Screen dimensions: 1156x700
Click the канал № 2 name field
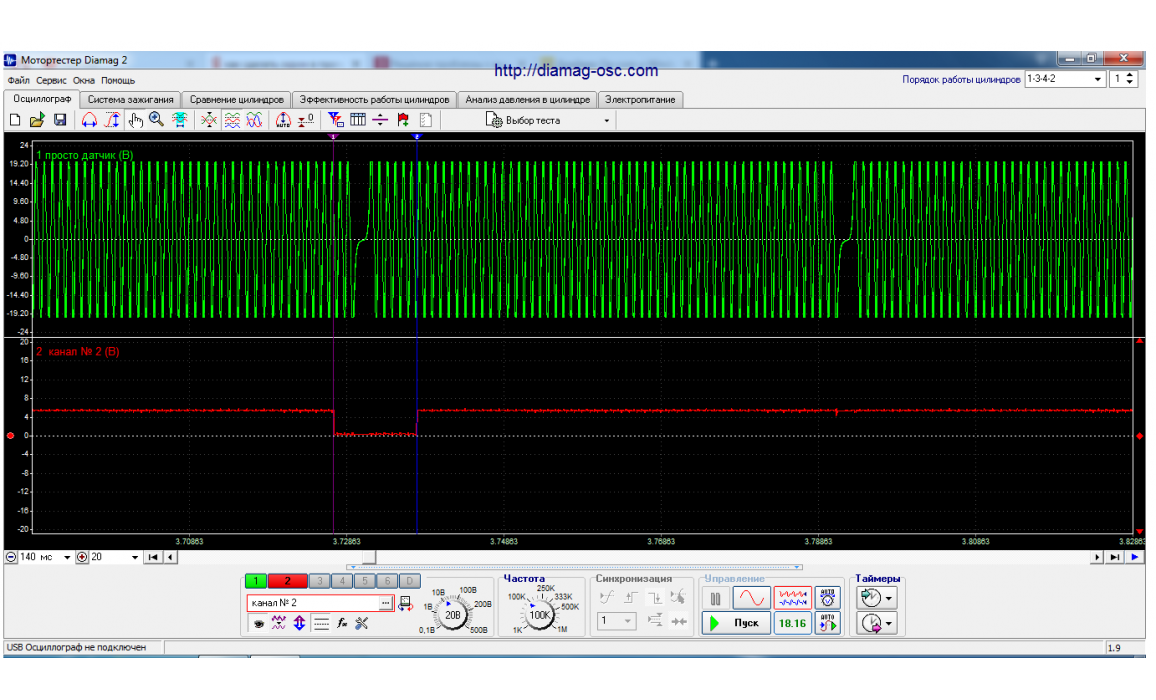[x=313, y=603]
